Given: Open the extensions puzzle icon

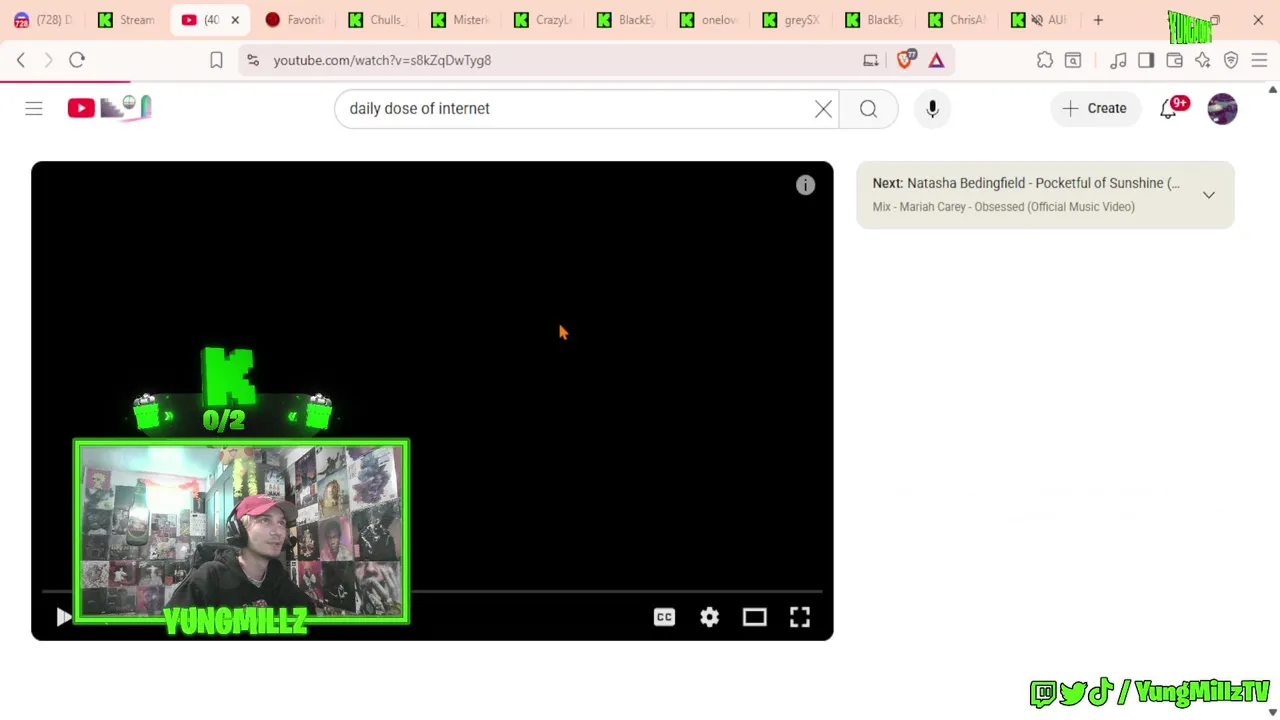Looking at the screenshot, I should 1045,60.
